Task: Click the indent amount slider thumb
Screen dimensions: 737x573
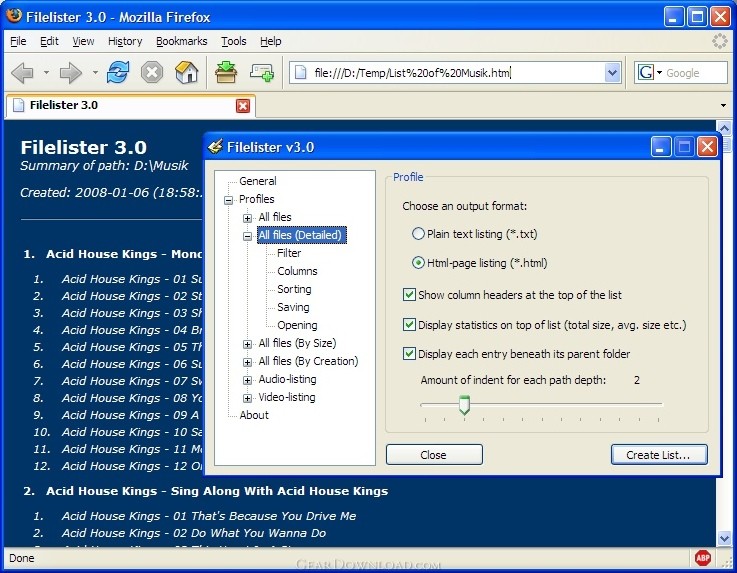Action: tap(464, 404)
